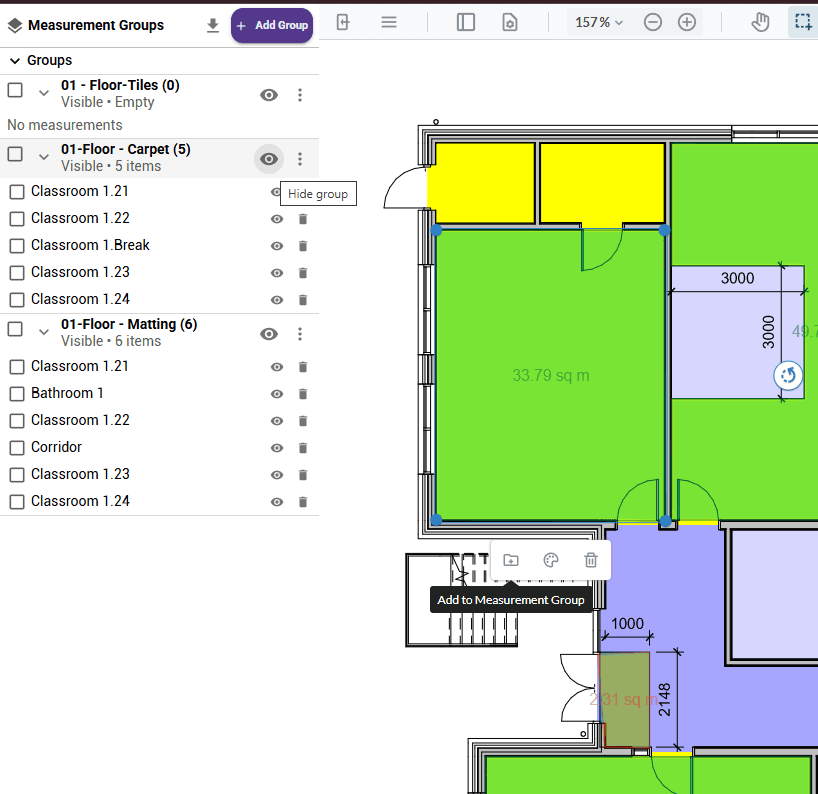
Task: Check Carpet group's Classroom 1.21 checkbox
Action: tap(17, 192)
